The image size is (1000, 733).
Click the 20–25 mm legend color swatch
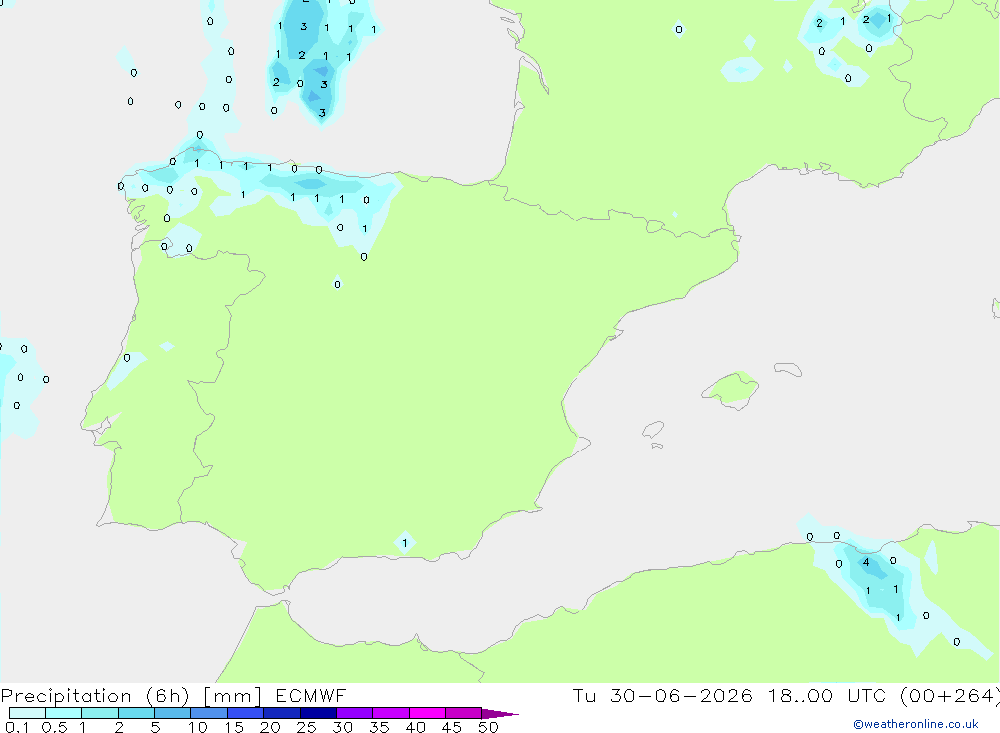281,713
